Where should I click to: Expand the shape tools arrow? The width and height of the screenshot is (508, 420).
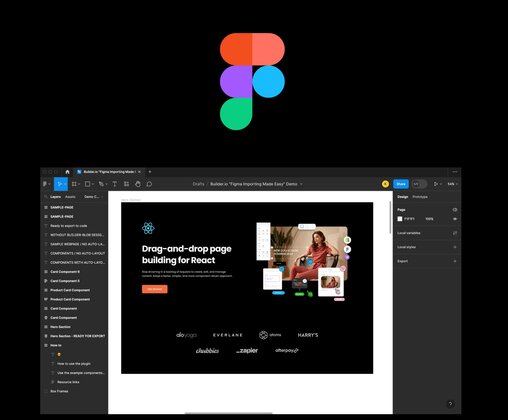(93, 184)
